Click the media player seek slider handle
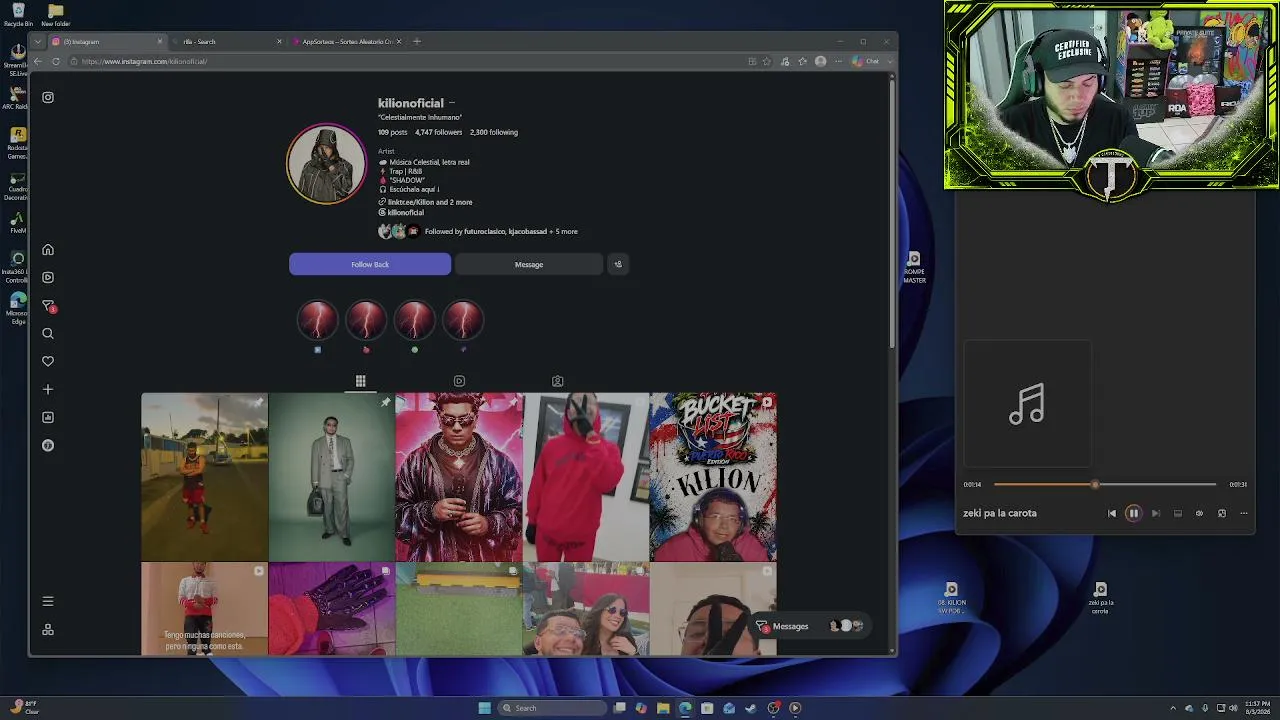1280x720 pixels. (x=1095, y=484)
